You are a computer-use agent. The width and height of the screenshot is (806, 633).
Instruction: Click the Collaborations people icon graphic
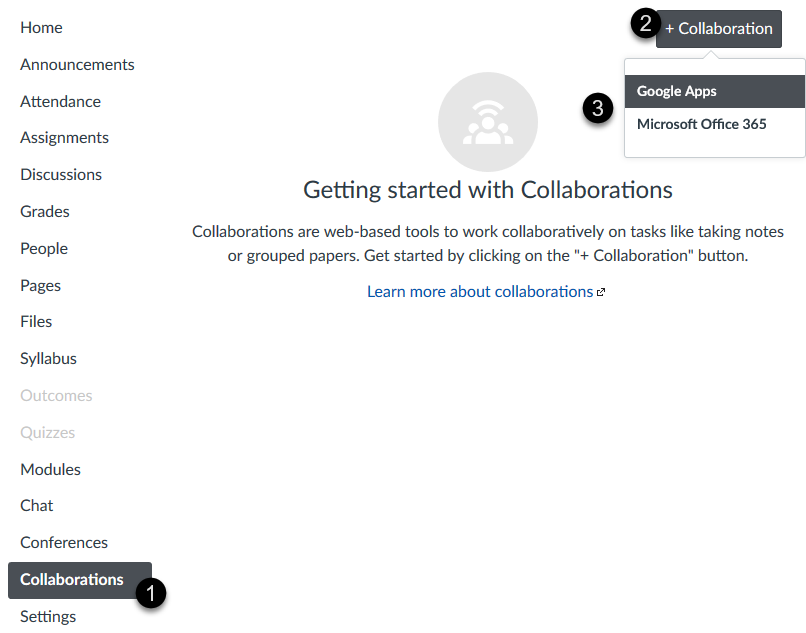click(487, 120)
